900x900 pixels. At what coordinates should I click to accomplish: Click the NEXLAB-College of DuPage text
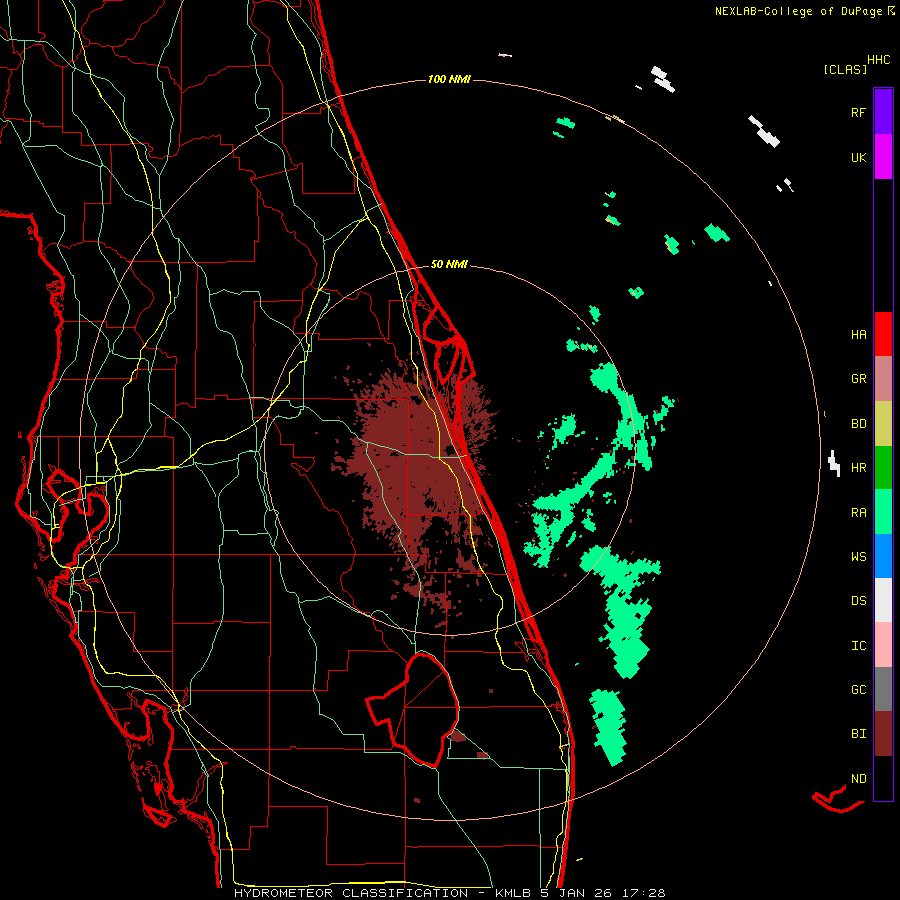[x=798, y=11]
